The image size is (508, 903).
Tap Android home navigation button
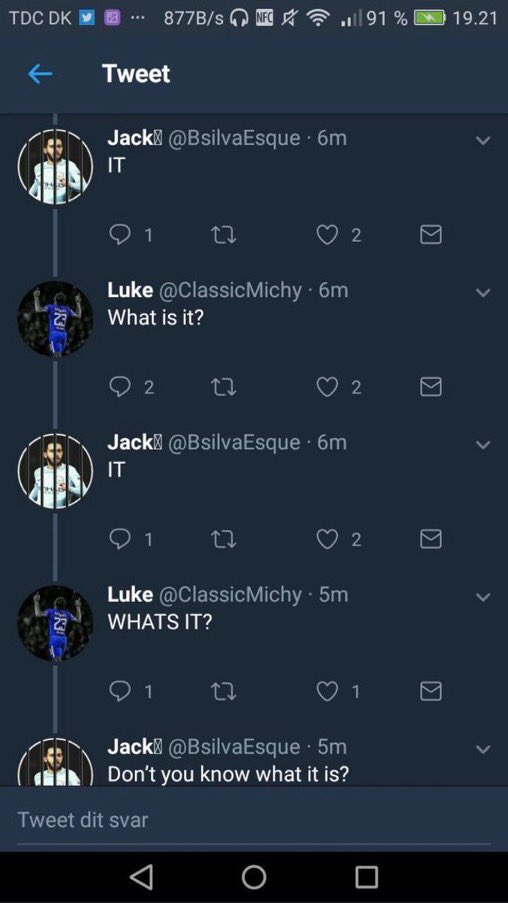pyautogui.click(x=253, y=877)
